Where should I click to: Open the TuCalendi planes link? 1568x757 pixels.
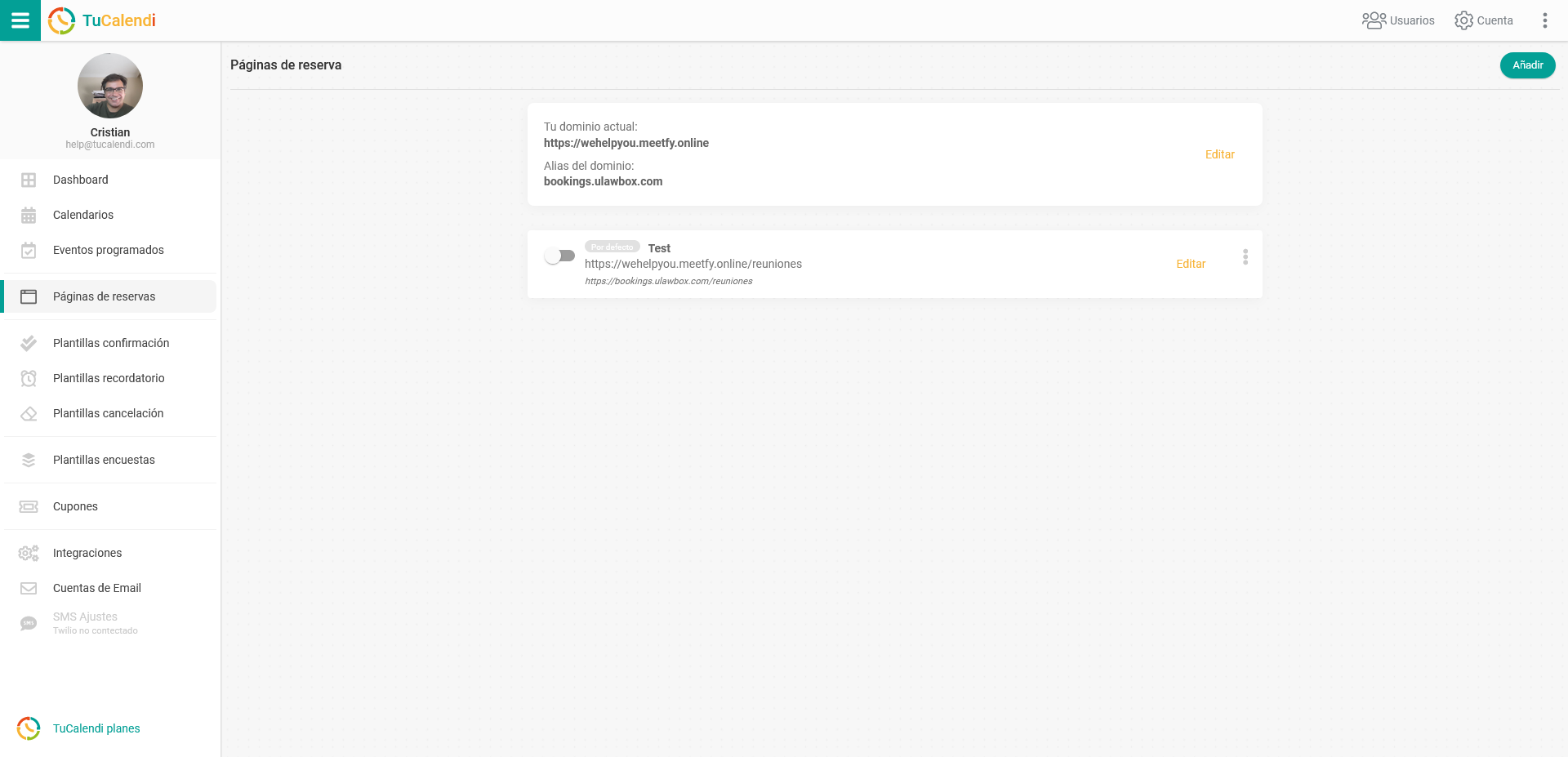click(x=96, y=728)
